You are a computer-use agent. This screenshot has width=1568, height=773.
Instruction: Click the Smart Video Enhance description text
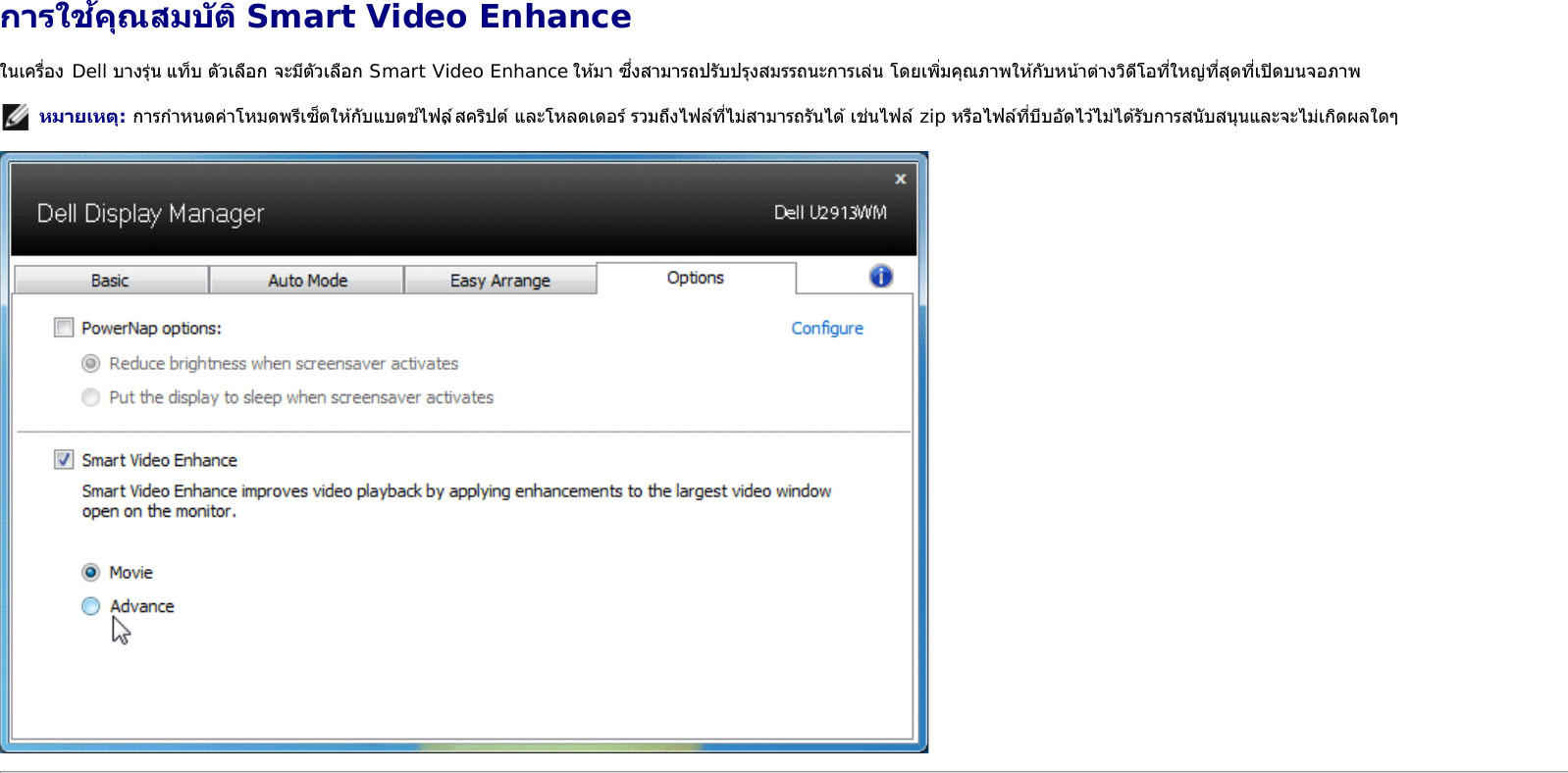point(456,500)
